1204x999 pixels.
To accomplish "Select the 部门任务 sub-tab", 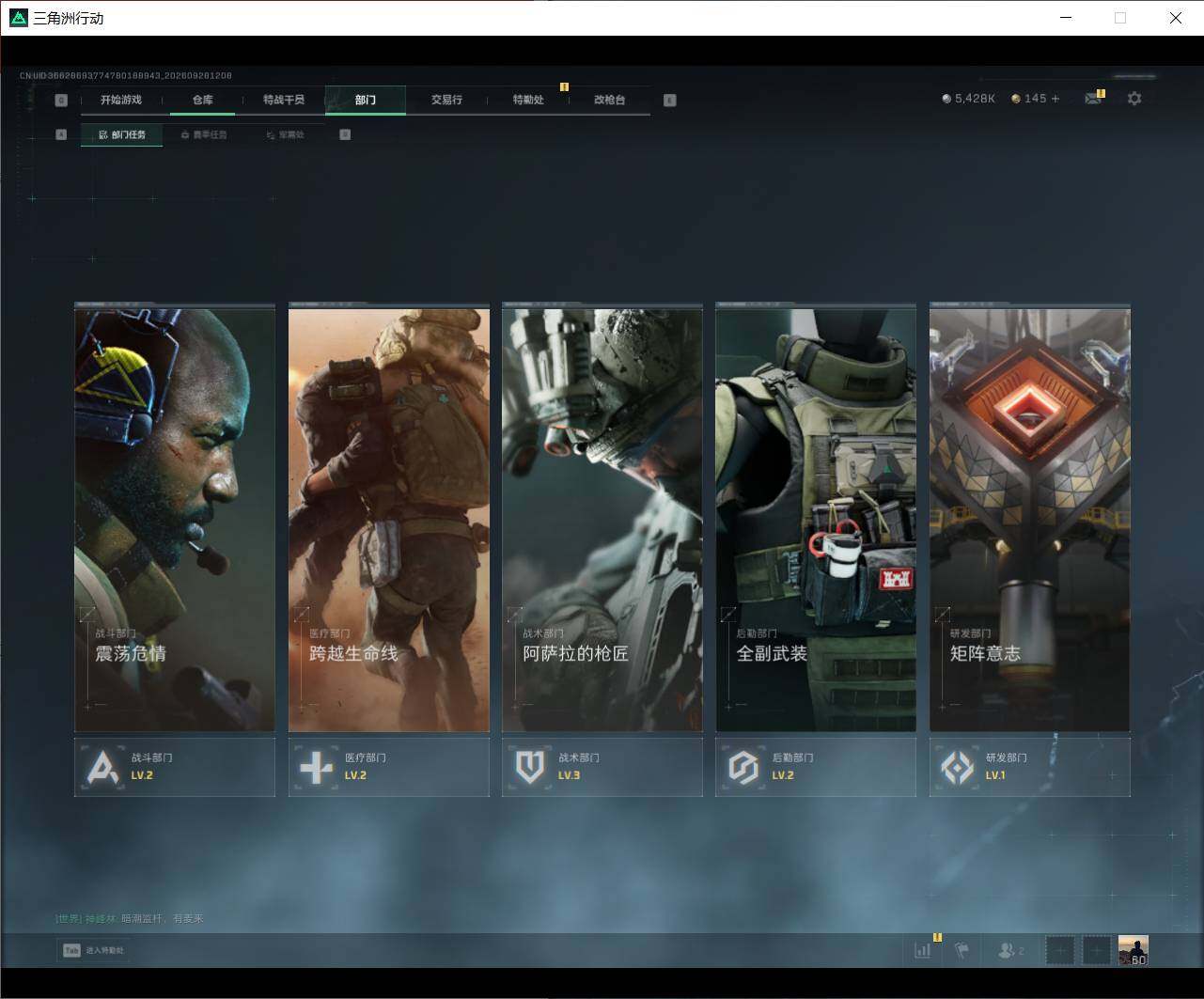I will pyautogui.click(x=122, y=134).
